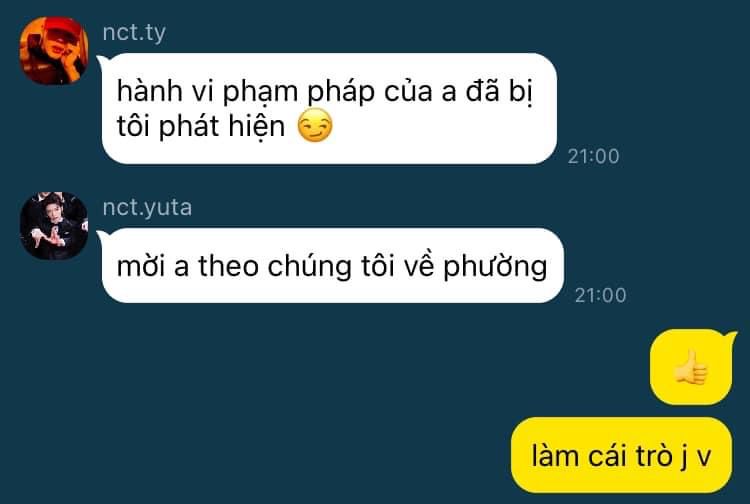
Task: Click the word 'theo' in nct.yuta's message
Action: pos(229,266)
